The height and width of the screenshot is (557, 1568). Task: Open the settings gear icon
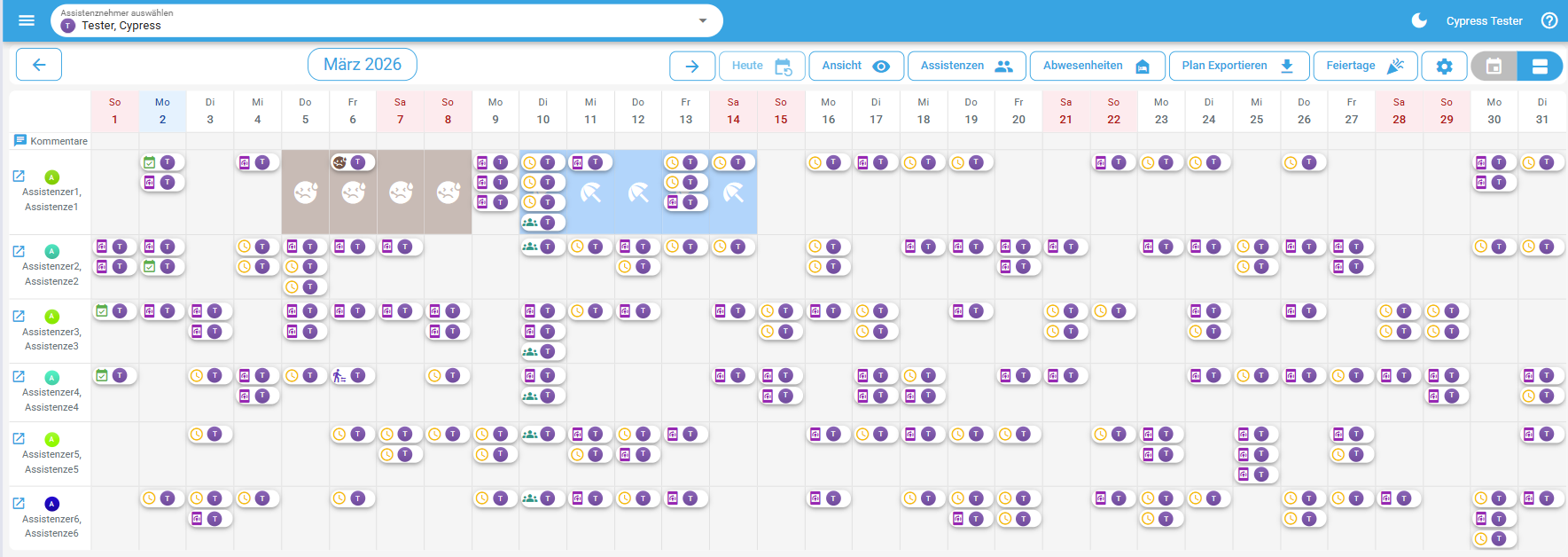1444,67
